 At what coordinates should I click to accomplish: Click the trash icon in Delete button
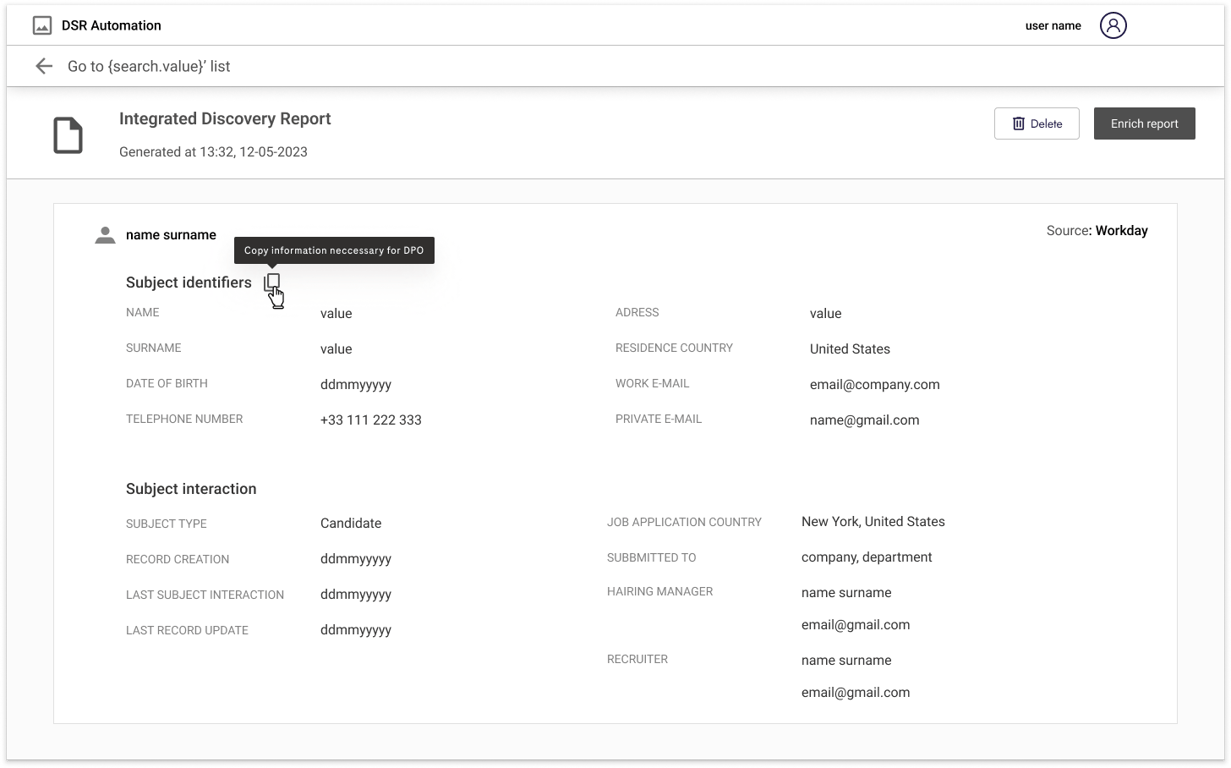tap(1018, 124)
